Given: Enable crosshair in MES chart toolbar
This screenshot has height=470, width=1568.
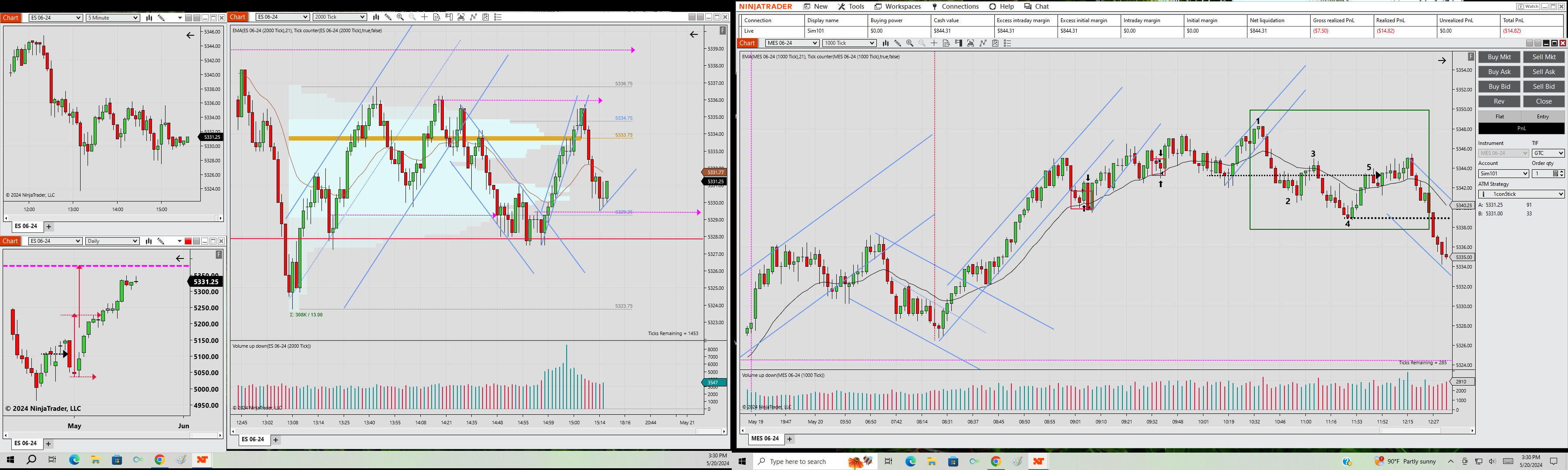Looking at the screenshot, I should [934, 43].
